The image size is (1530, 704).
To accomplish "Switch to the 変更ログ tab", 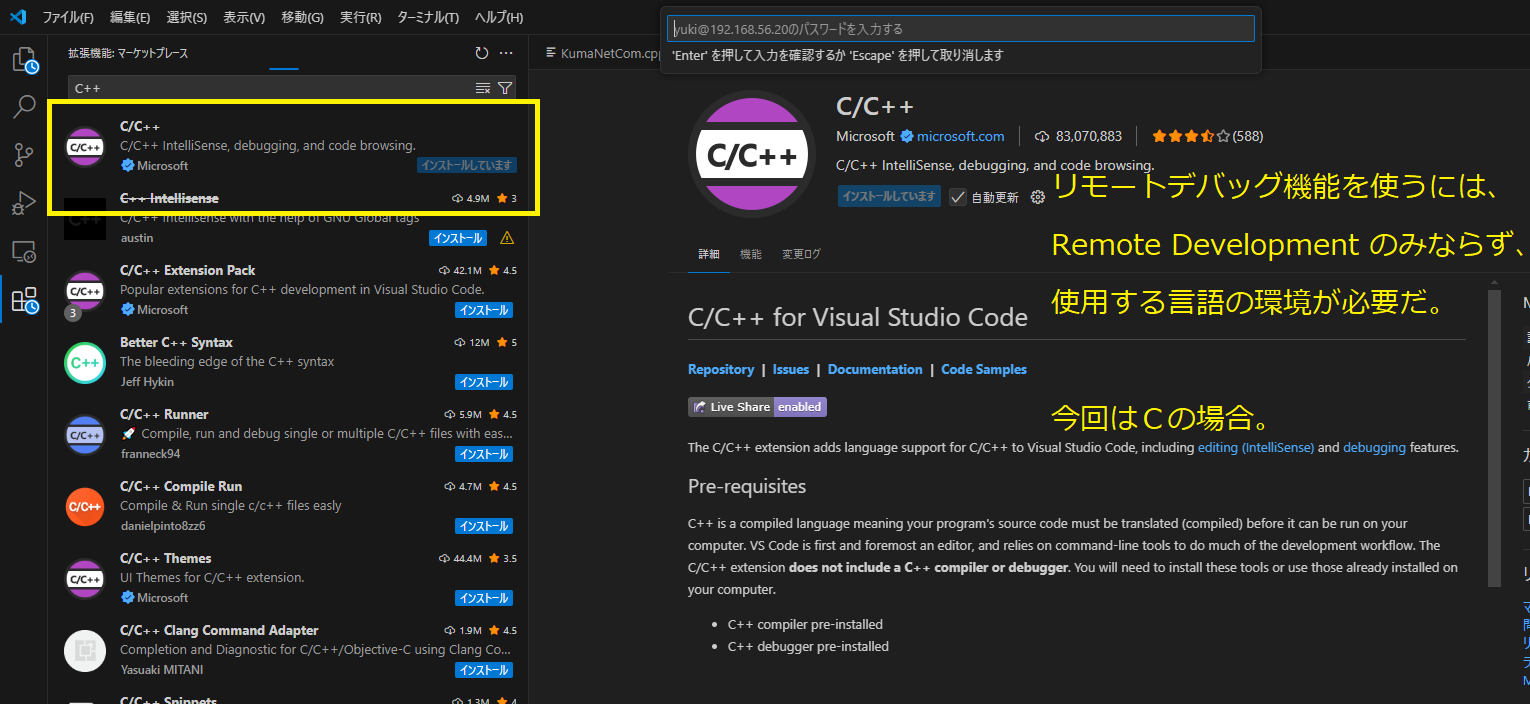I will [801, 254].
